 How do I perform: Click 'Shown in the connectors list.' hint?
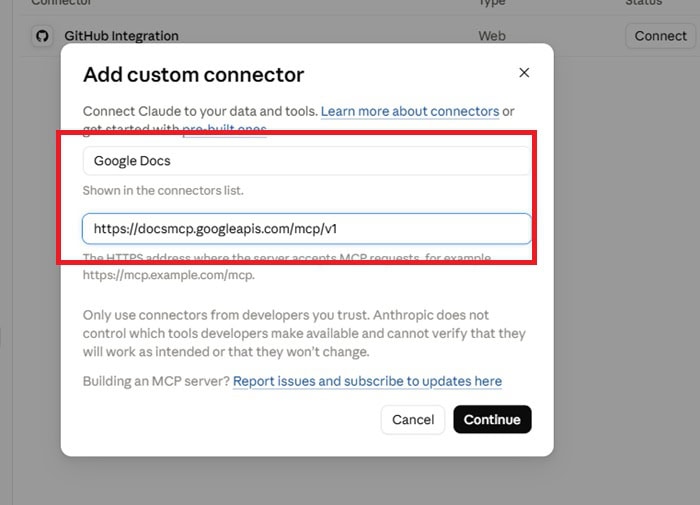[163, 191]
